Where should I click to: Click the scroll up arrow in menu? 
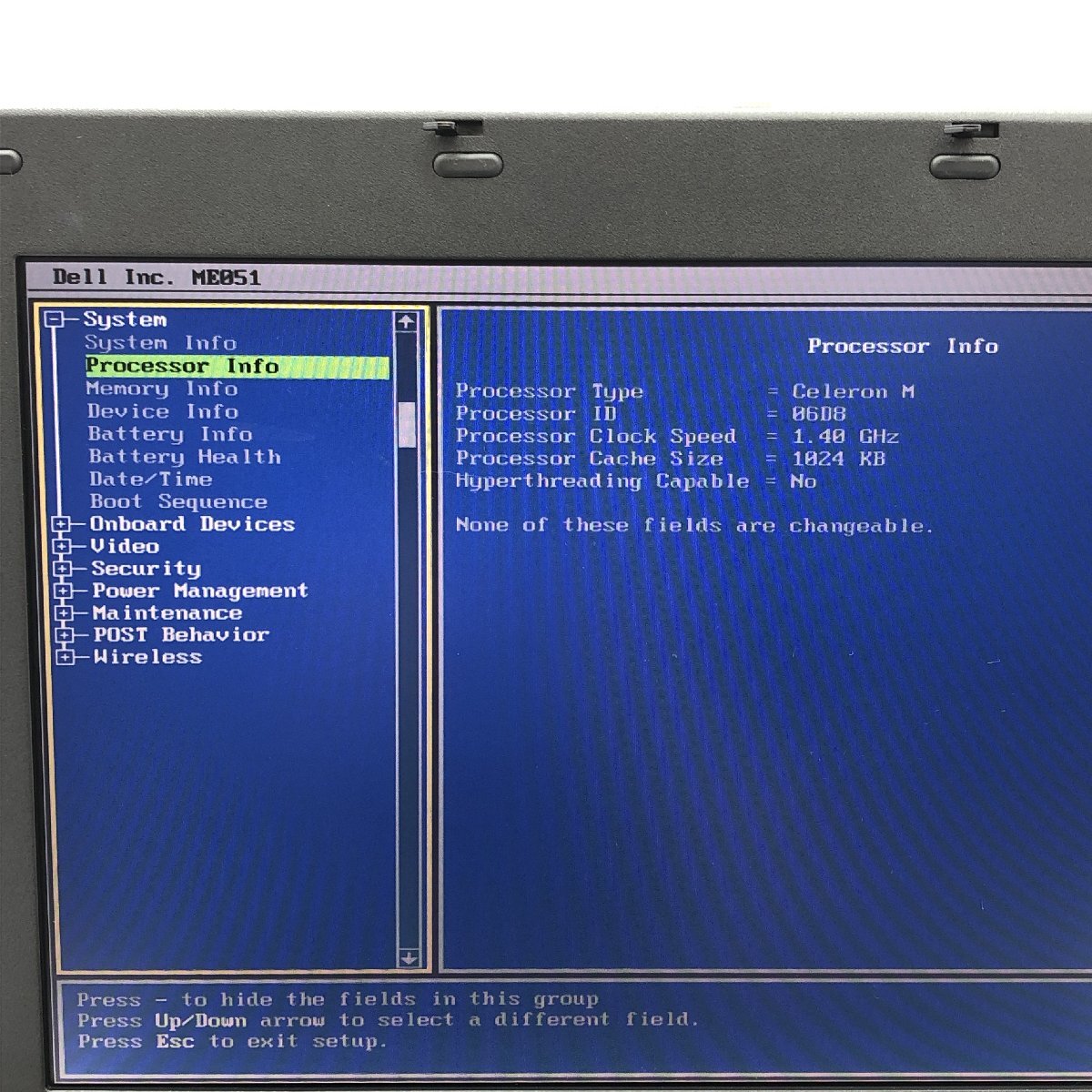406,321
